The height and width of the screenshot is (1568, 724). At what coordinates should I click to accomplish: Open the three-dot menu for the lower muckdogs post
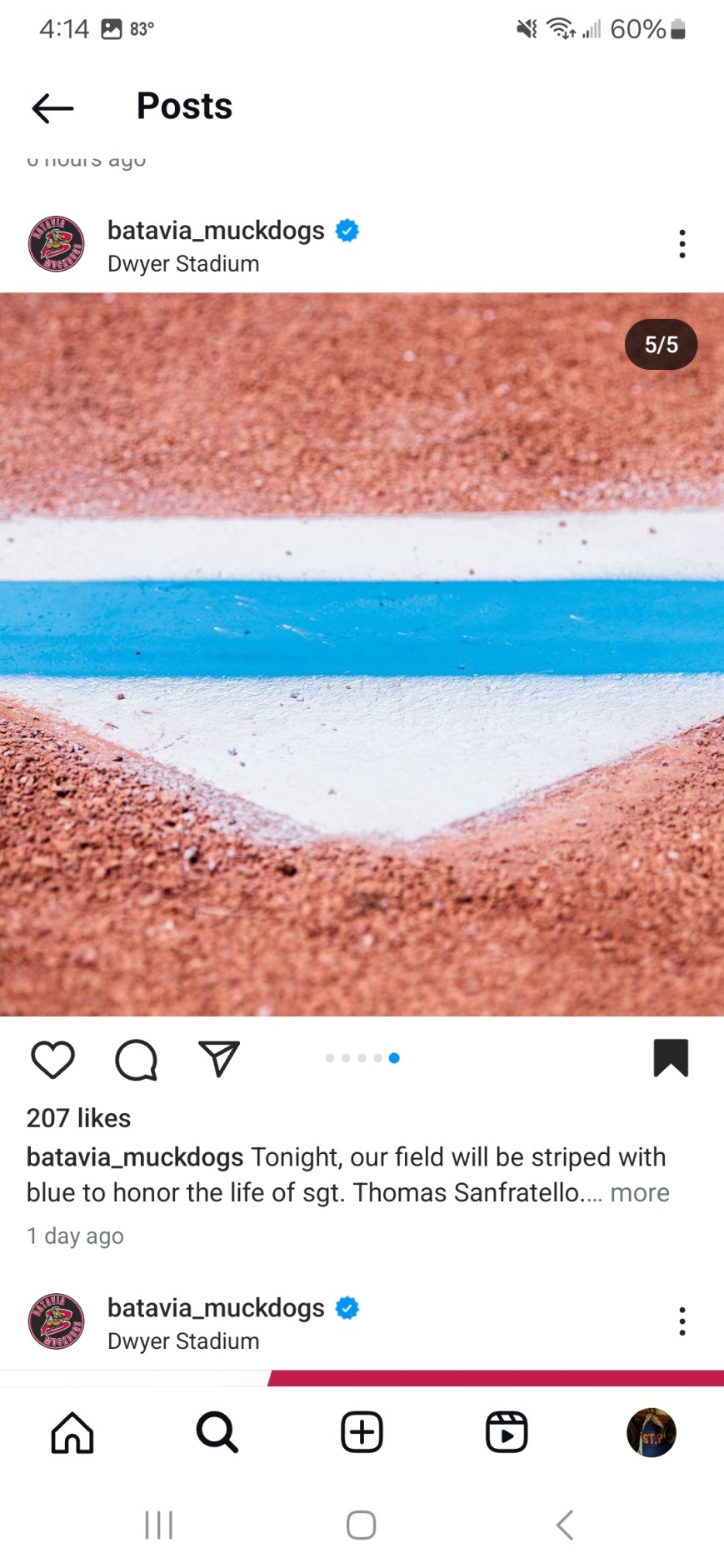tap(682, 1321)
